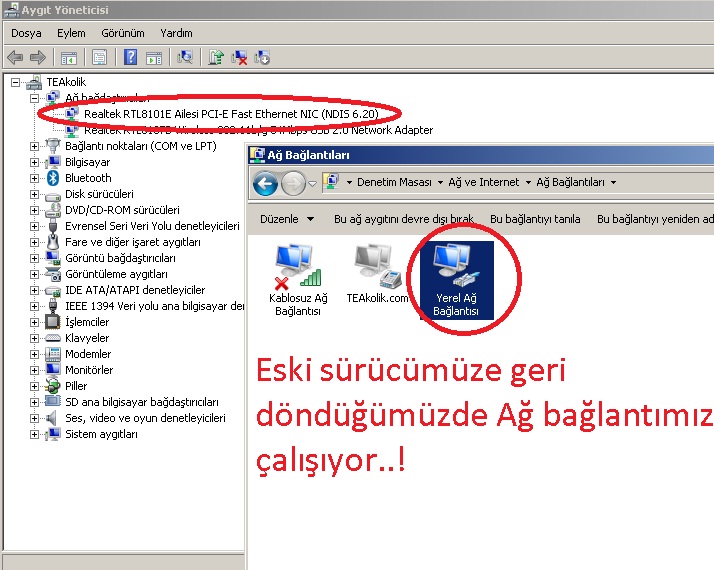
Task: Open the Properties icon in the toolbar
Action: point(99,57)
